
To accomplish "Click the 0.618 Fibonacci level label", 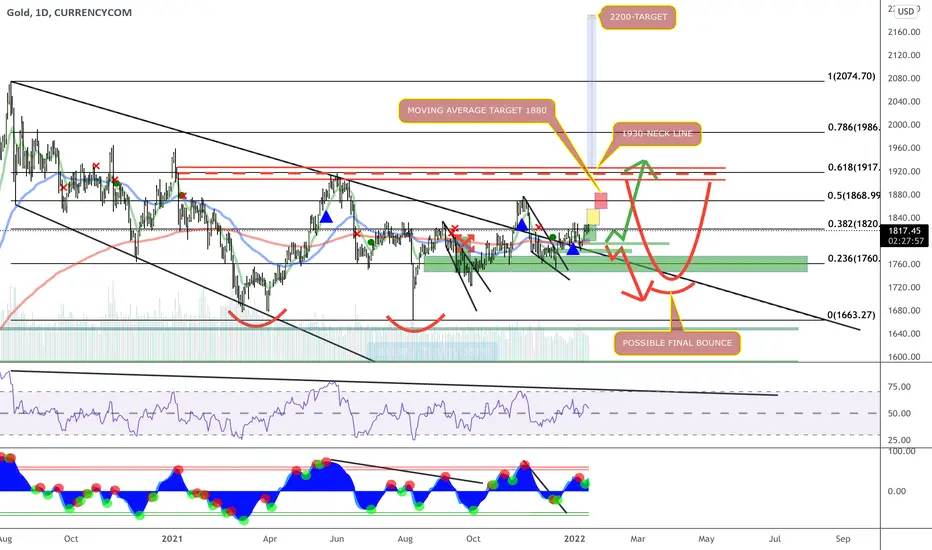I will click(x=853, y=168).
